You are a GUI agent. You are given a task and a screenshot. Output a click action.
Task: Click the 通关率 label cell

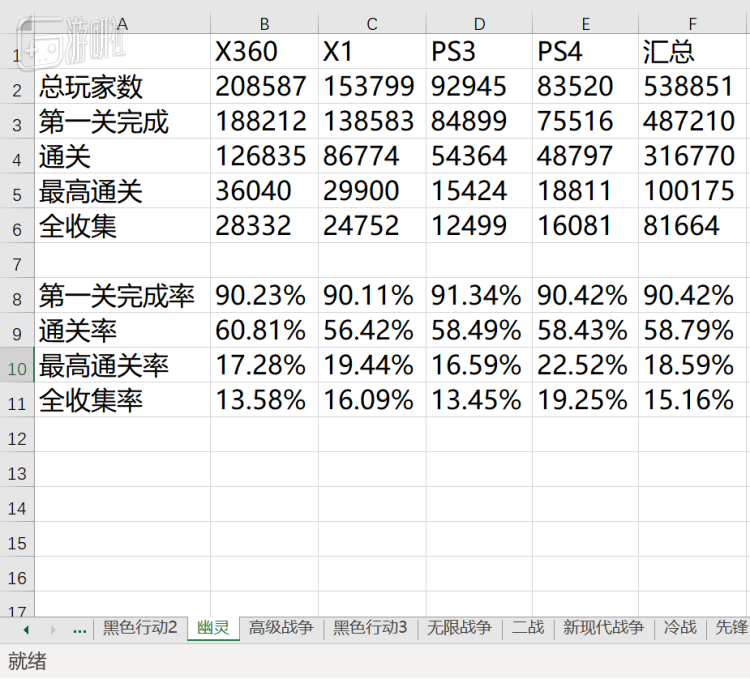[122, 330]
